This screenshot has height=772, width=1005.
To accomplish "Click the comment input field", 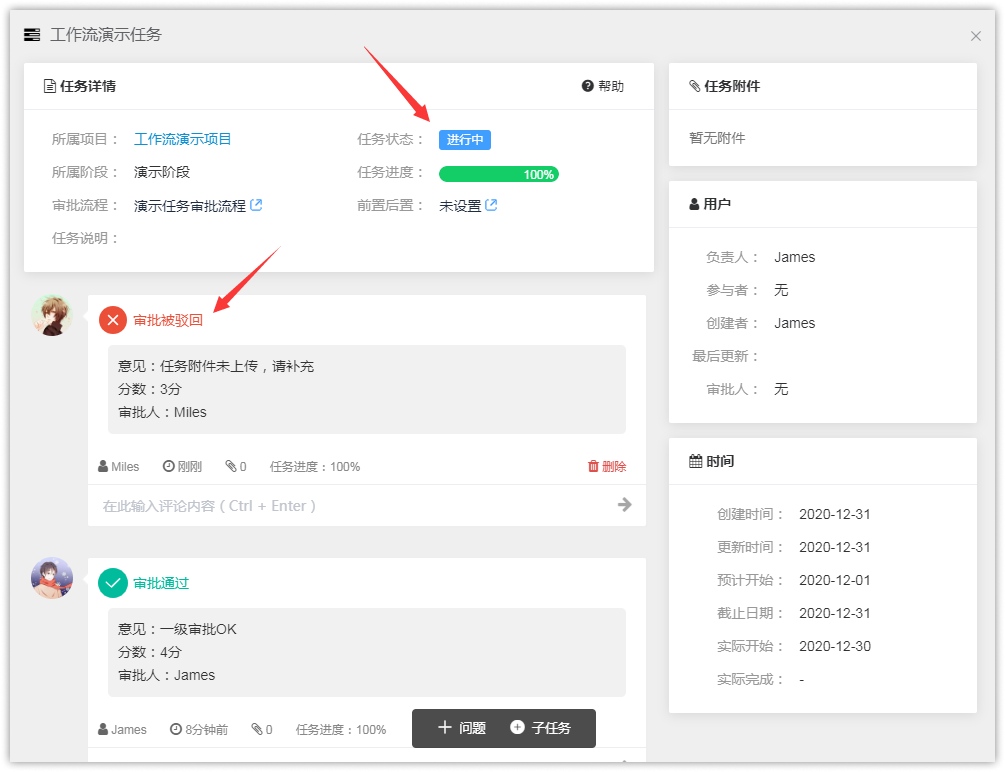I will (350, 505).
